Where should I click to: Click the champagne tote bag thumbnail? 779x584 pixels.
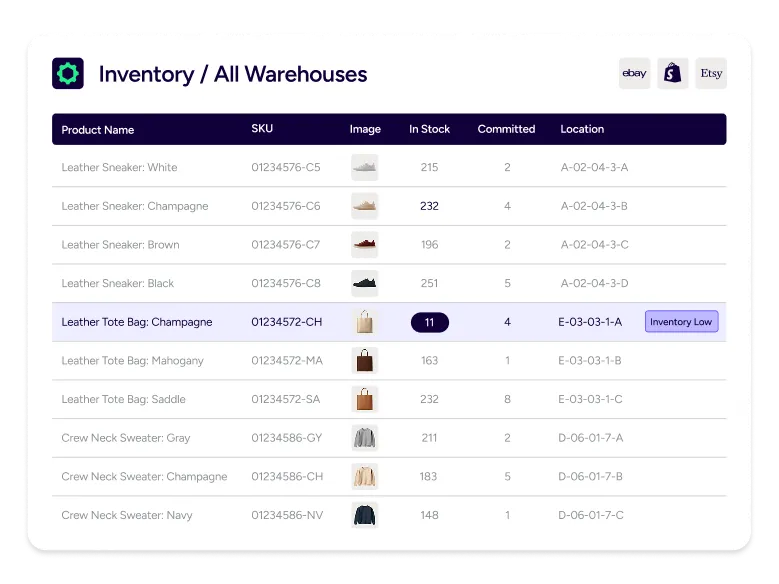pyautogui.click(x=364, y=322)
